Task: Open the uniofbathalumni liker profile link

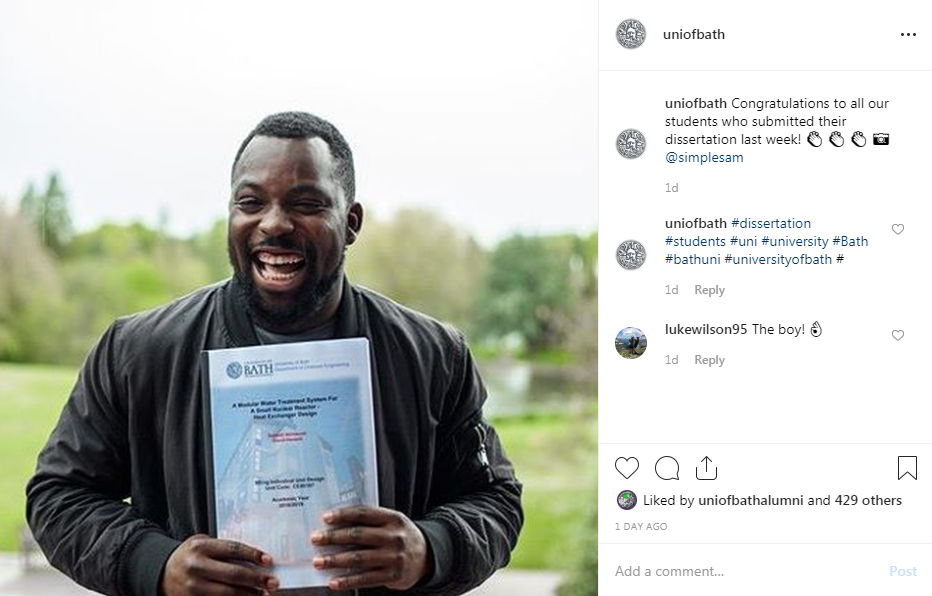Action: coord(751,500)
